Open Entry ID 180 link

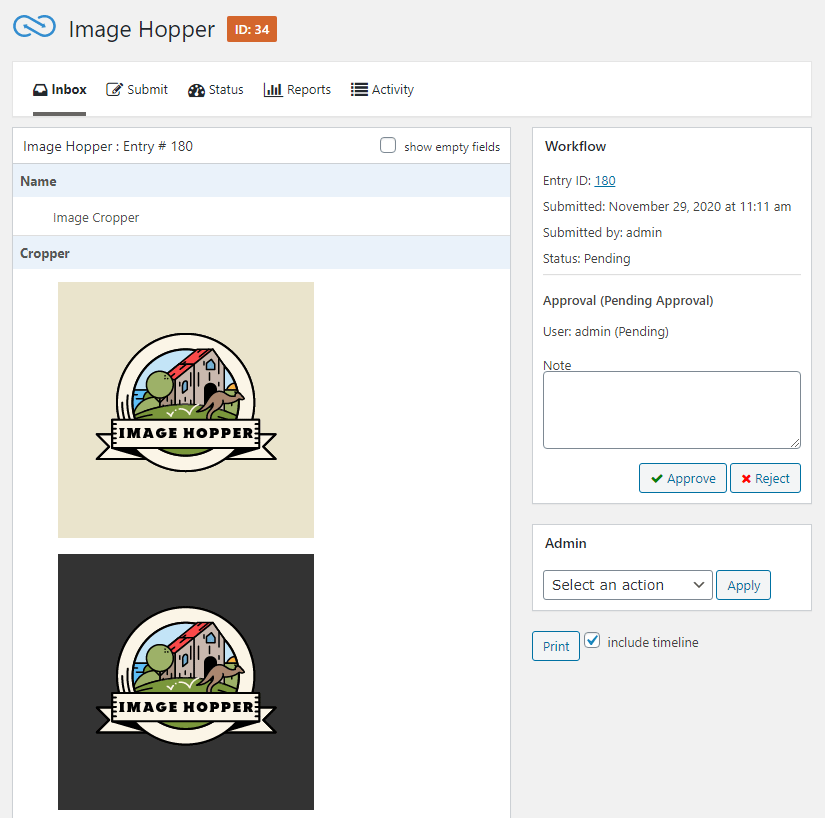pos(604,180)
